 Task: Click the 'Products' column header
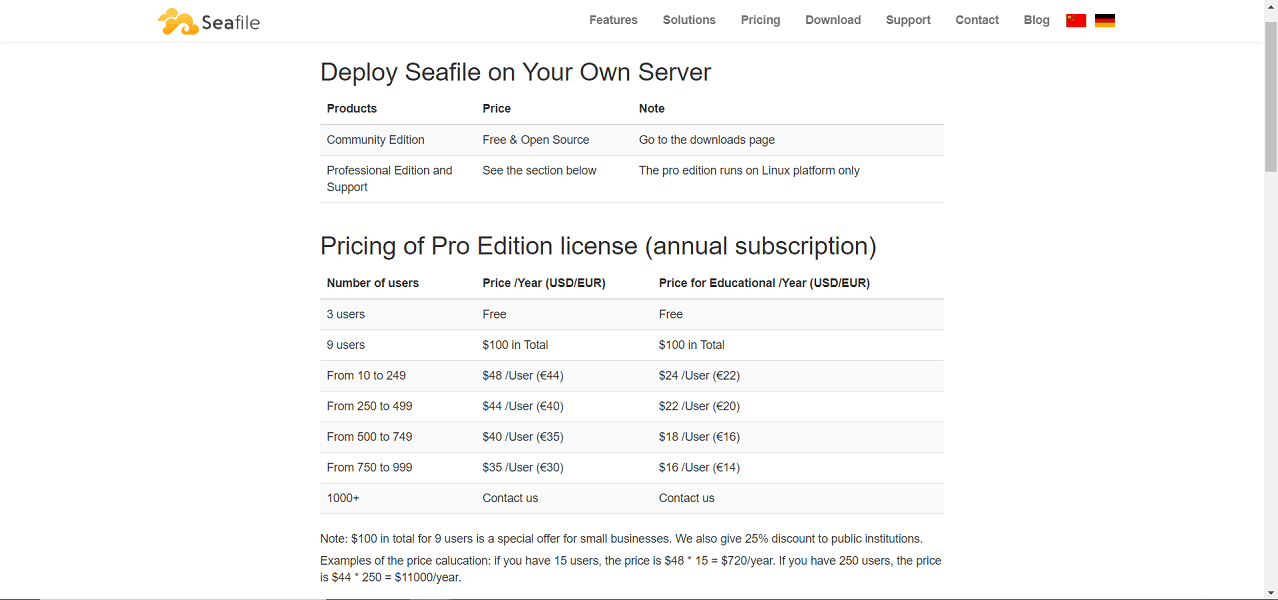(x=352, y=109)
